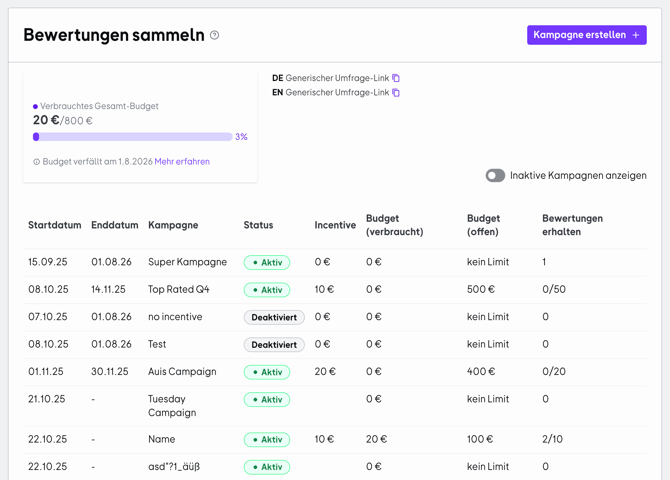Open the Tuesday Campaign row
This screenshot has height=480, width=670.
tap(172, 406)
